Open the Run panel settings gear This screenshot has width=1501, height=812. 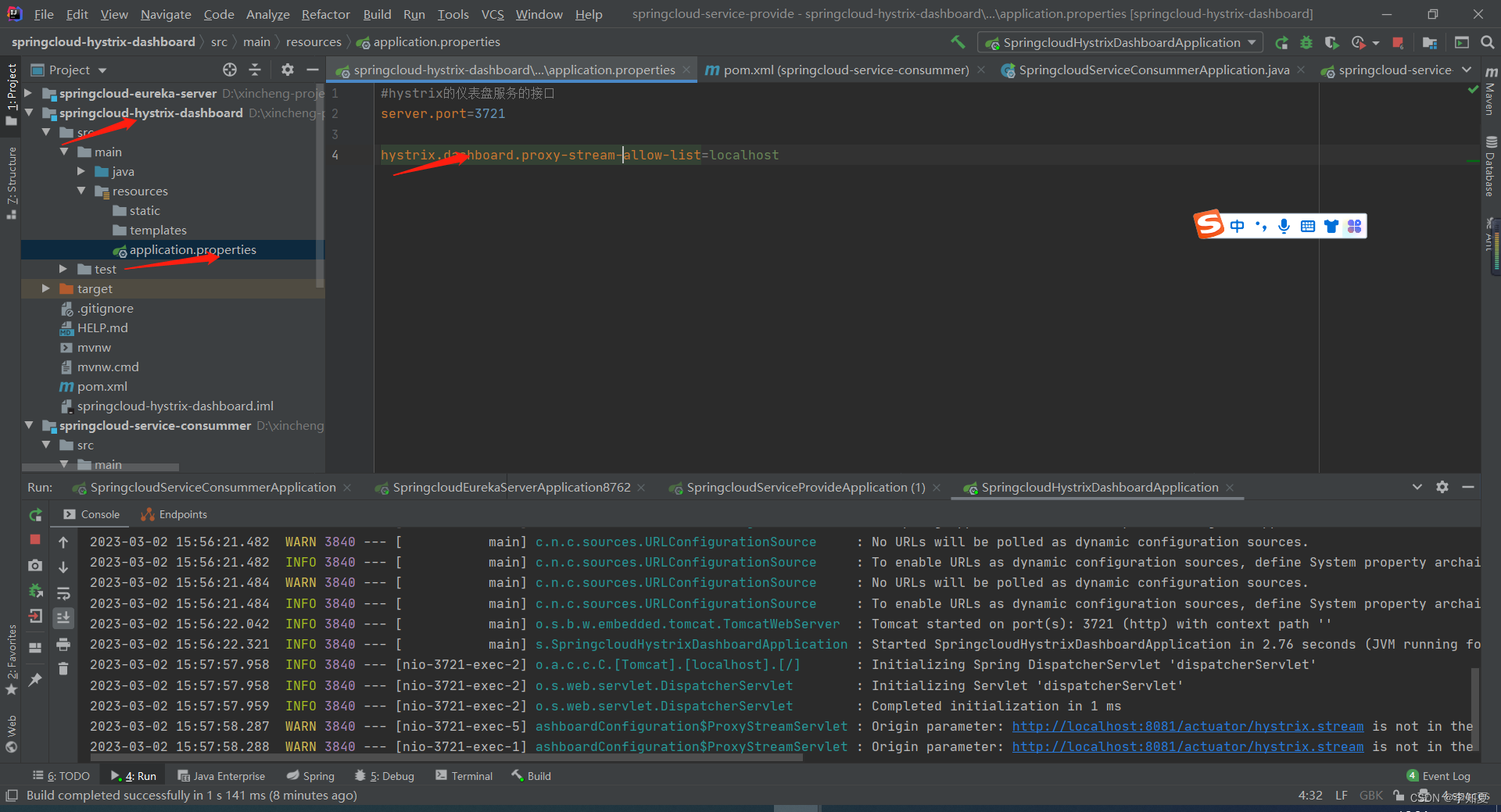pos(1442,487)
